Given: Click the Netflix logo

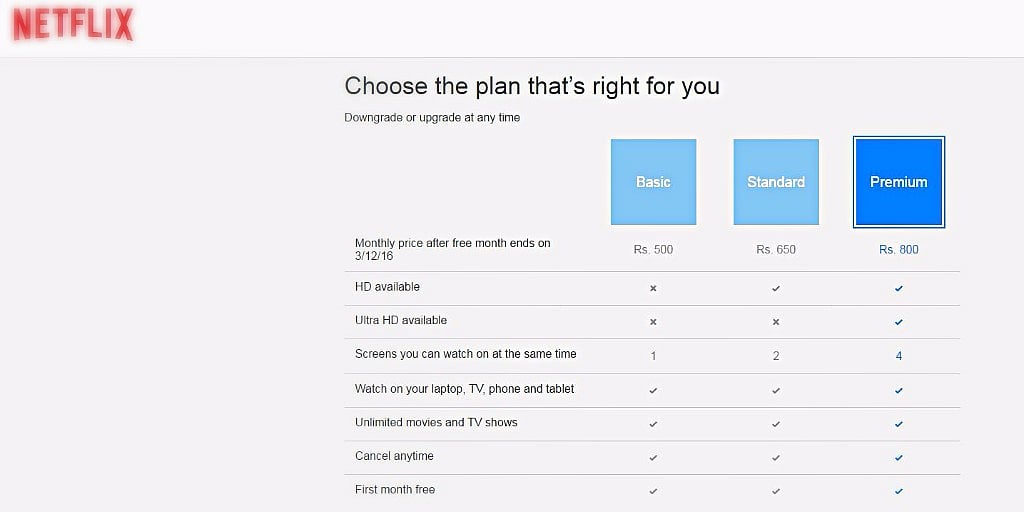Looking at the screenshot, I should [x=73, y=26].
